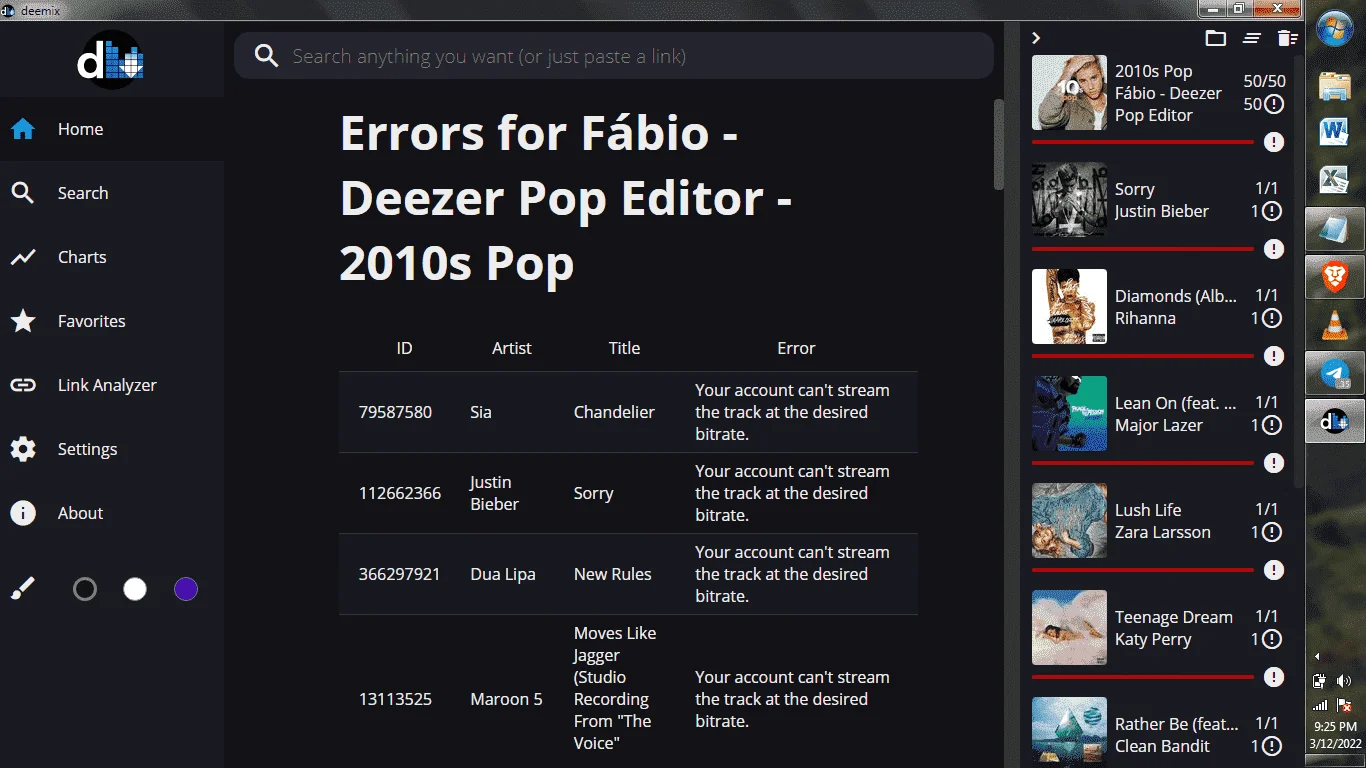Click filled alert at end of 2010s Pop bar
1366x768 pixels.
[1274, 142]
